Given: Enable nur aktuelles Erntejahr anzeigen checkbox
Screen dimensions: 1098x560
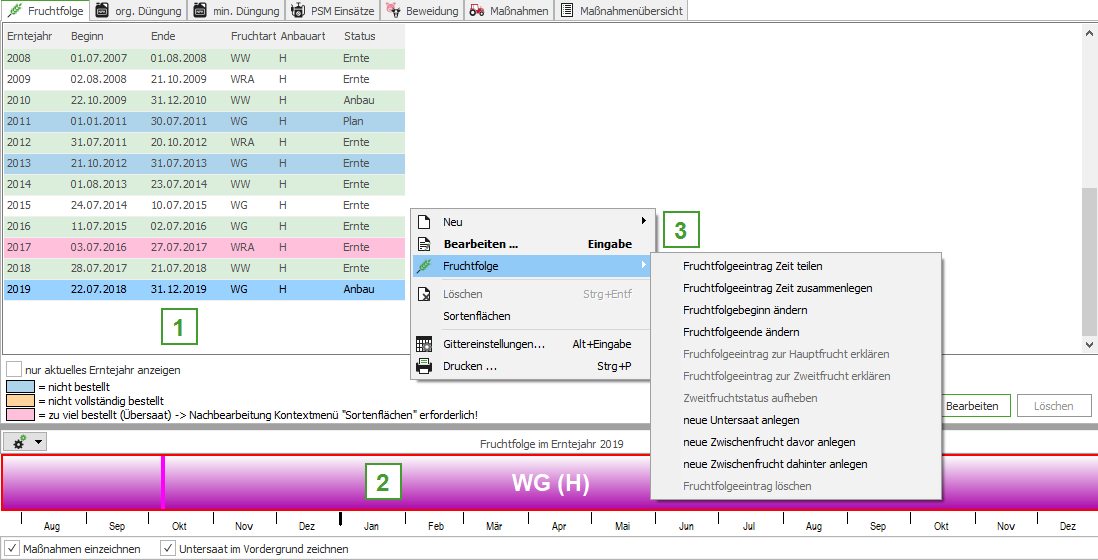Looking at the screenshot, I should (x=14, y=369).
